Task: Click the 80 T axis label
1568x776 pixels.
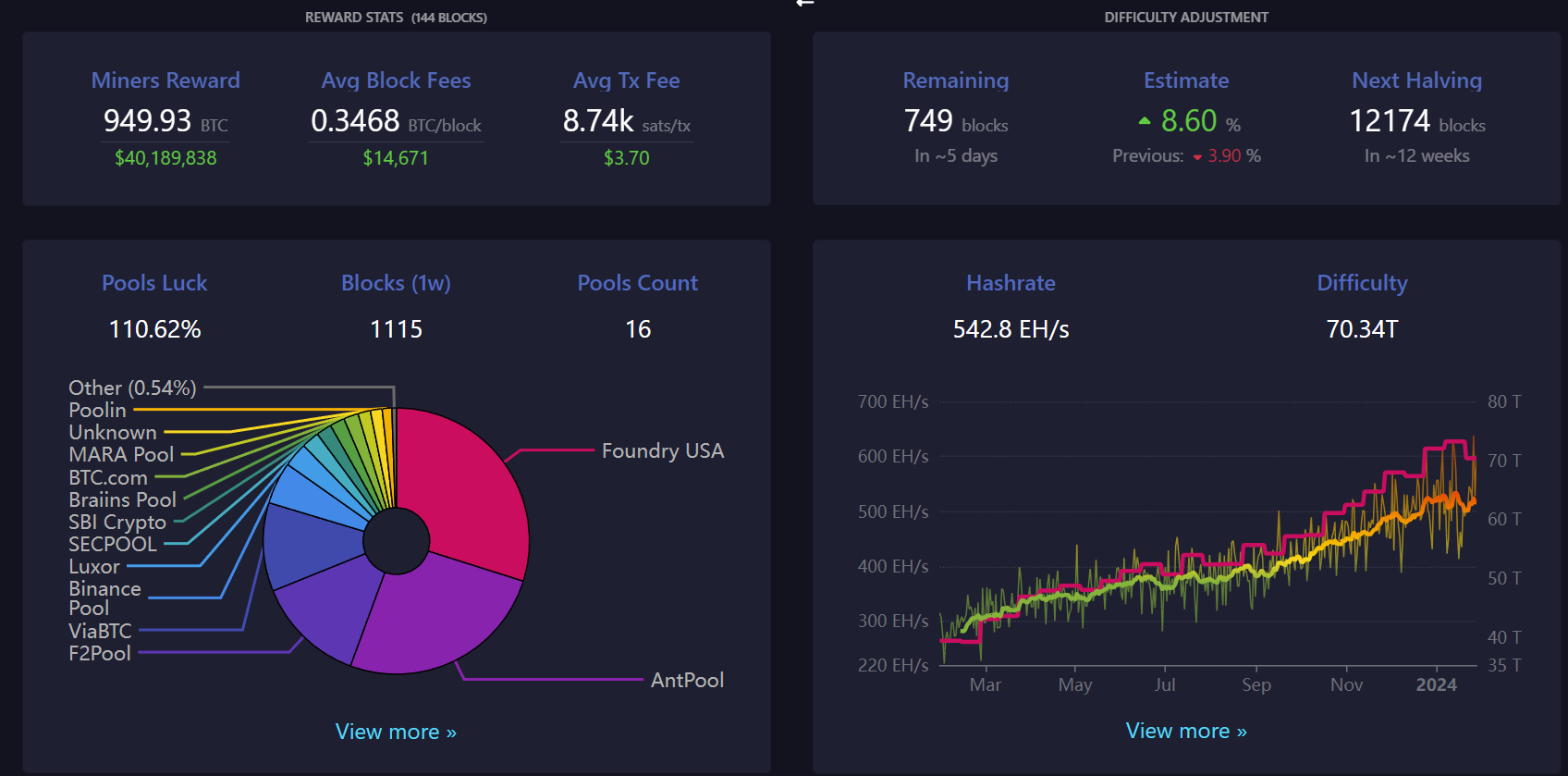Action: (x=1504, y=401)
